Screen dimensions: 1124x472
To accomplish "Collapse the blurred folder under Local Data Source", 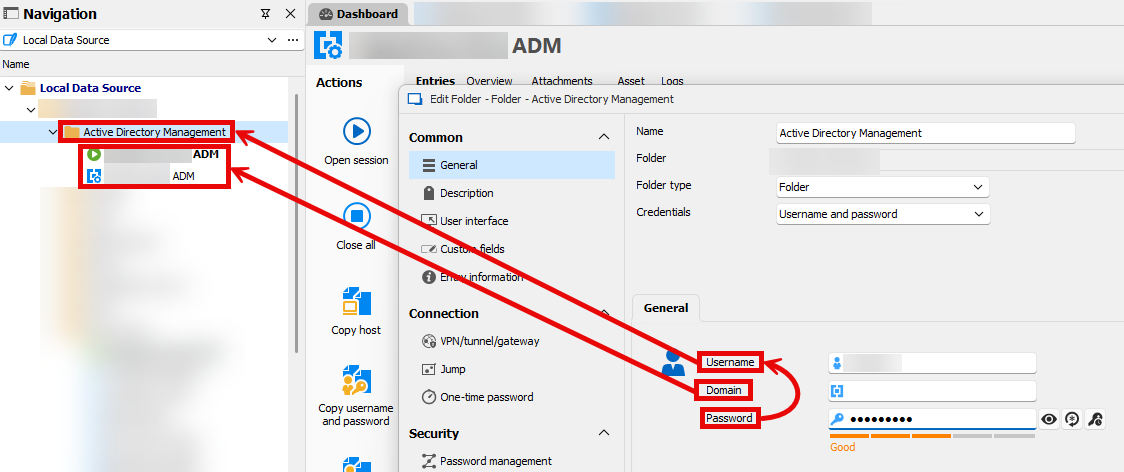I will 31,110.
